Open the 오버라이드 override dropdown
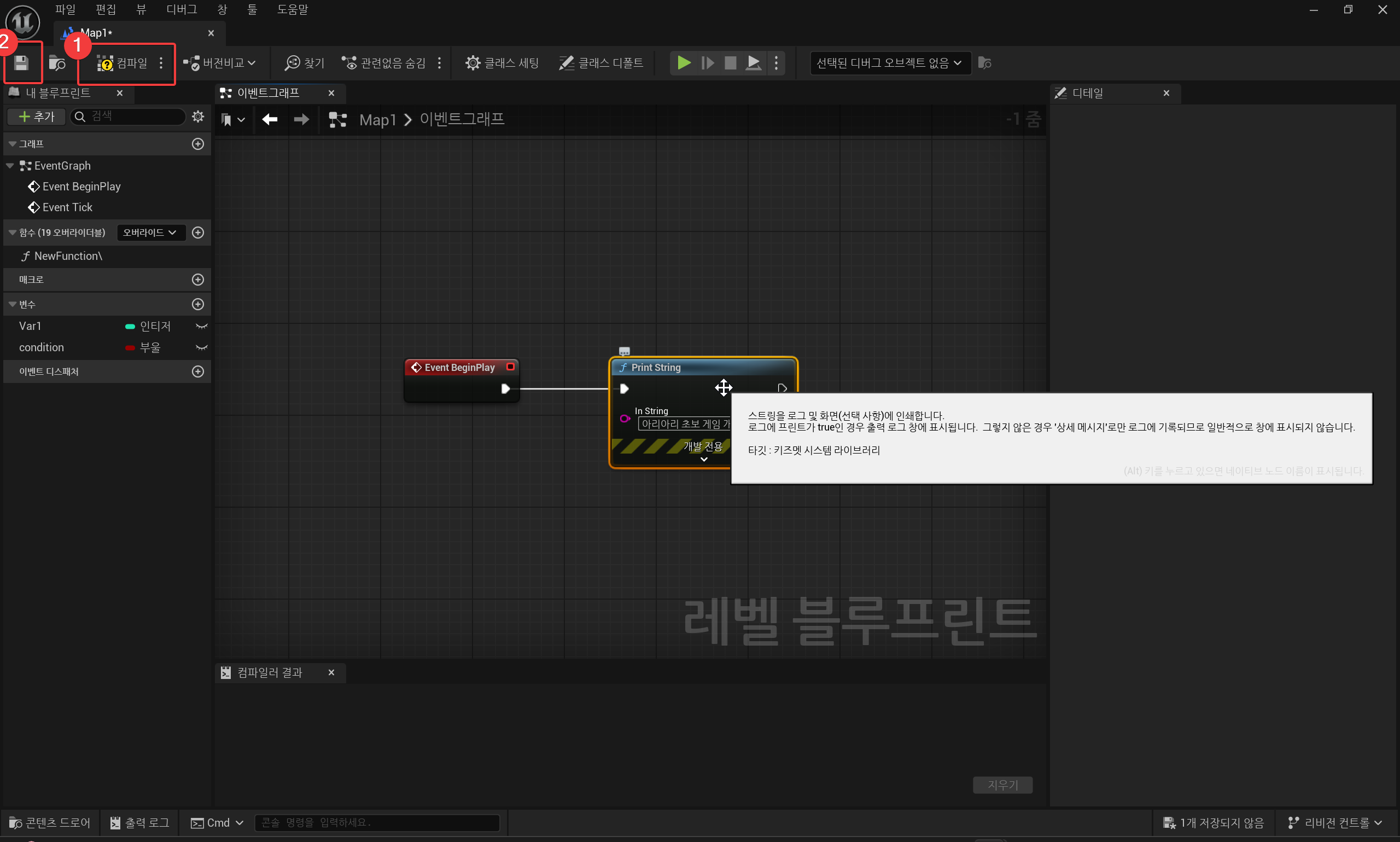Viewport: 1400px width, 842px height. point(150,233)
